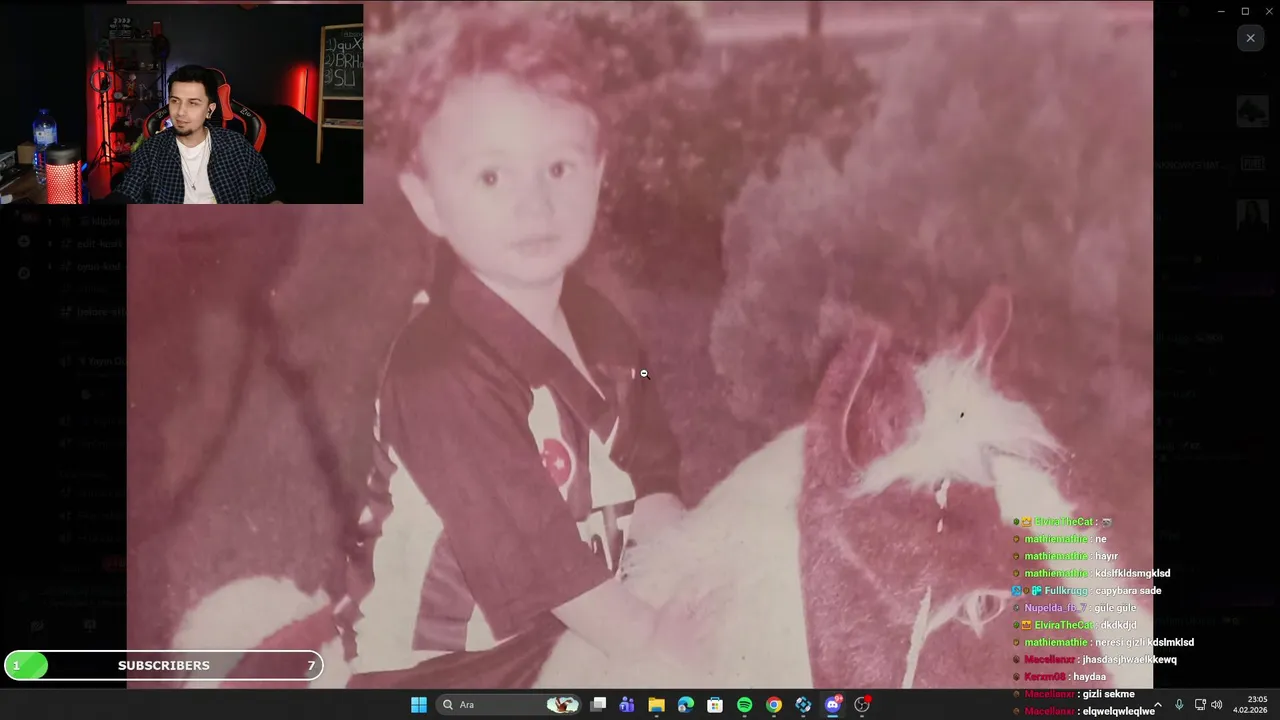Click chat message 'haydaa'
Screen dimensions: 1280x720
1090,677
